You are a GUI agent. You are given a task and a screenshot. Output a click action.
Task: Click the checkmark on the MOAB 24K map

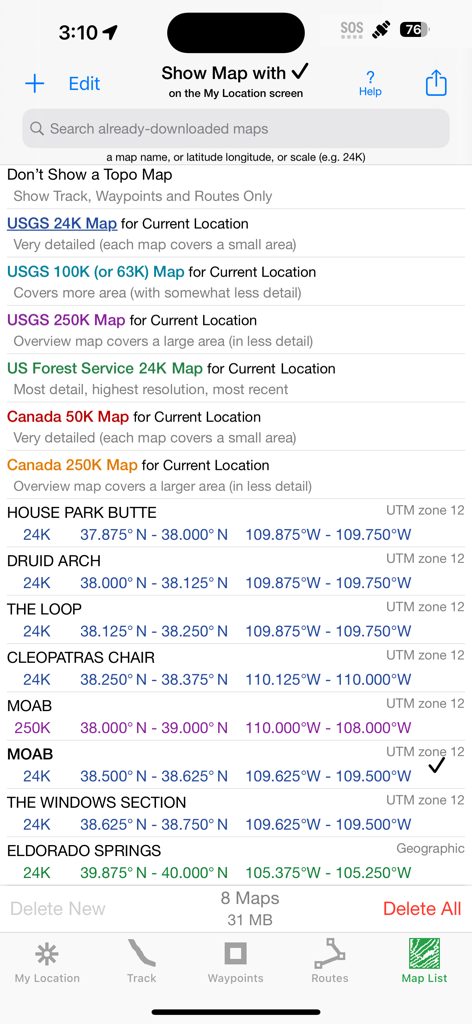[437, 765]
